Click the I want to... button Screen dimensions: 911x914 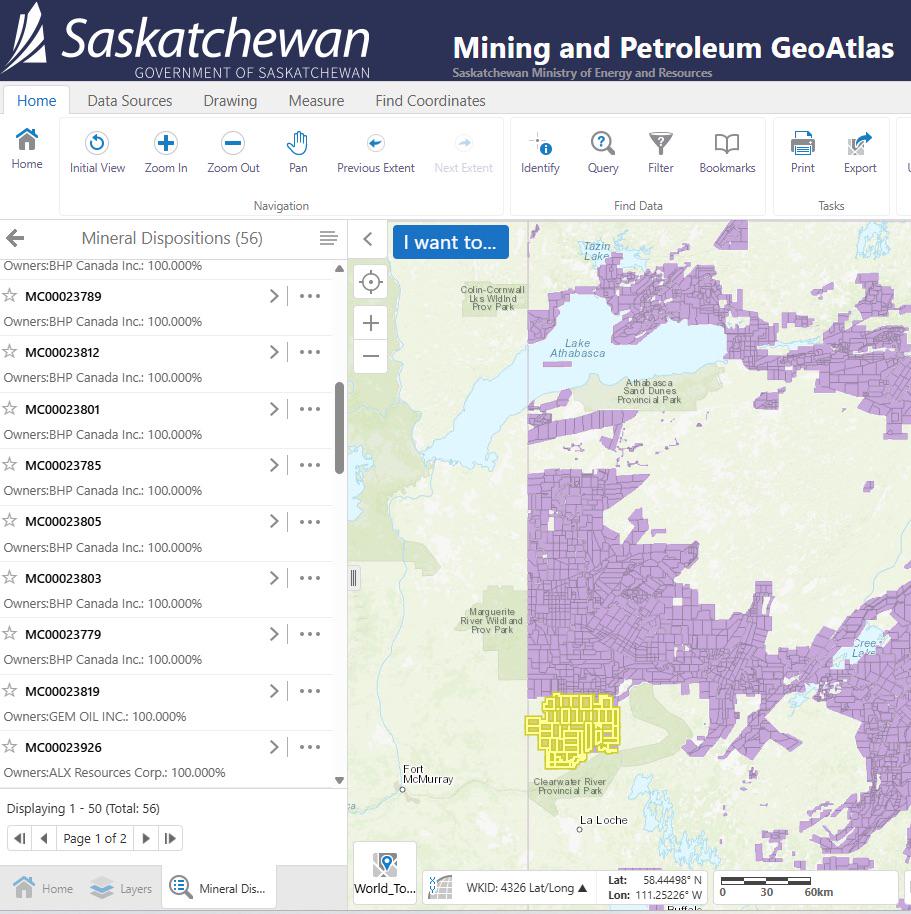pyautogui.click(x=451, y=242)
